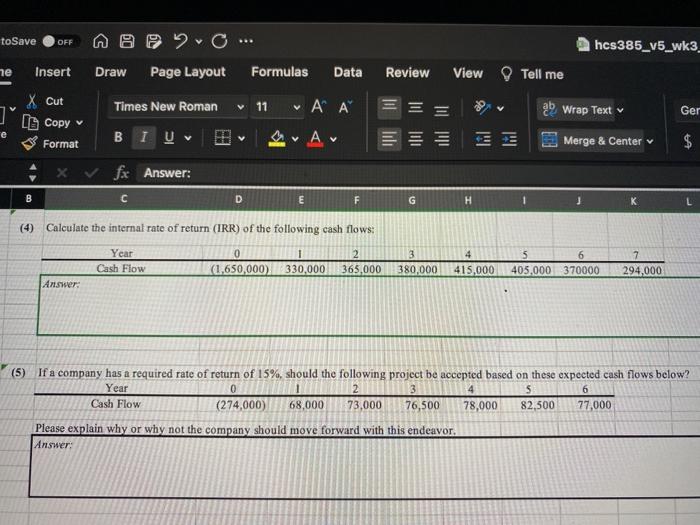
Task: Open the more options ellipsis in title bar
Action: point(246,42)
